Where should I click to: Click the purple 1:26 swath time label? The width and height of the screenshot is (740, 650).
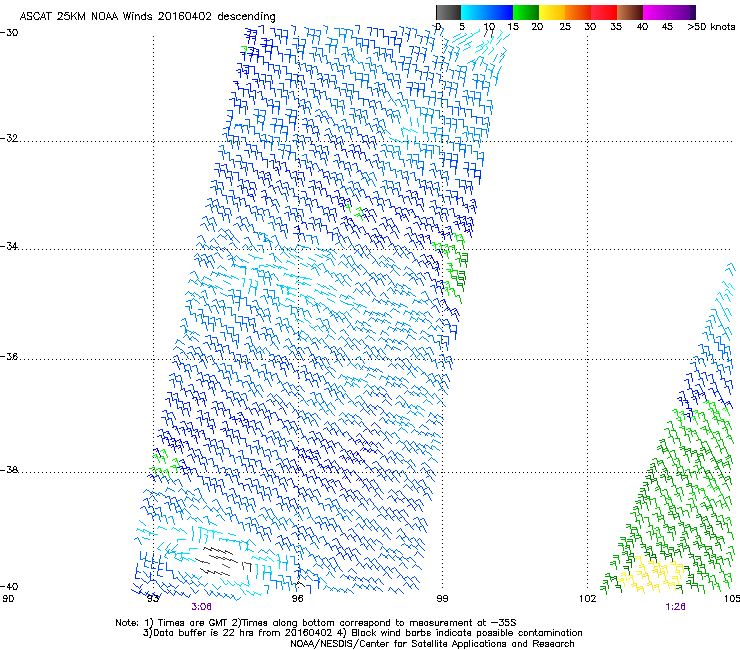(x=675, y=607)
